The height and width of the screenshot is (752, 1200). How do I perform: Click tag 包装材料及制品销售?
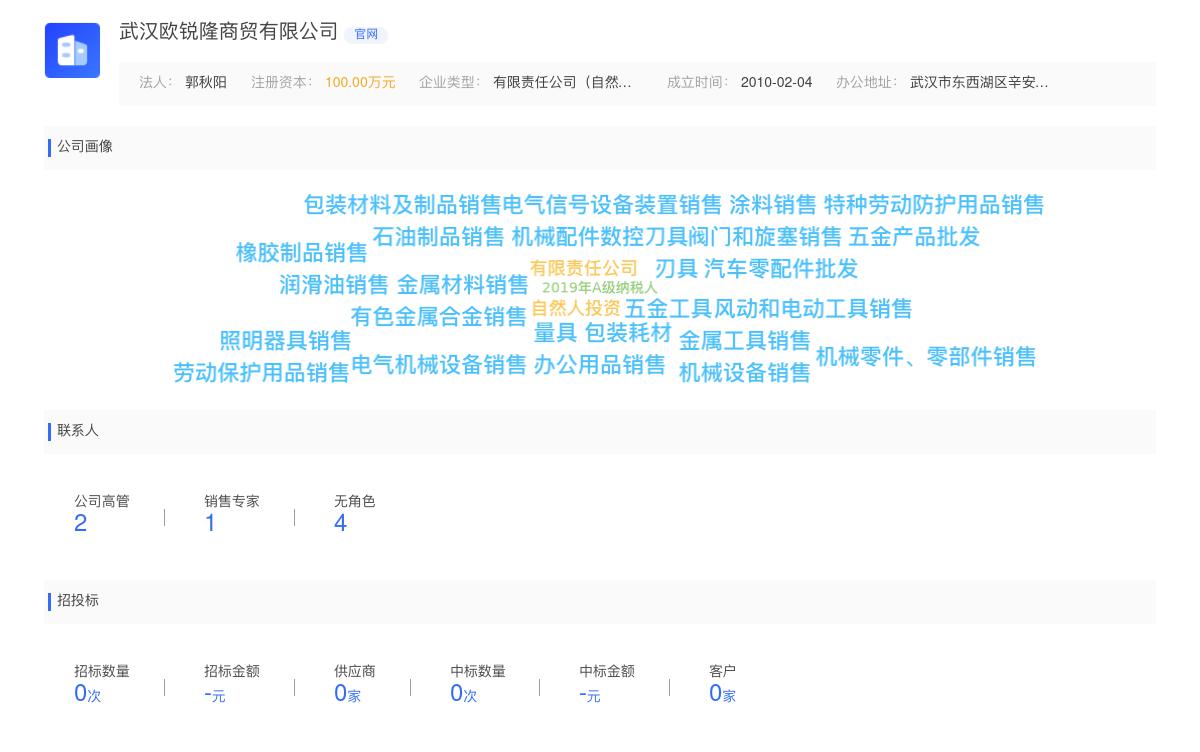(402, 205)
